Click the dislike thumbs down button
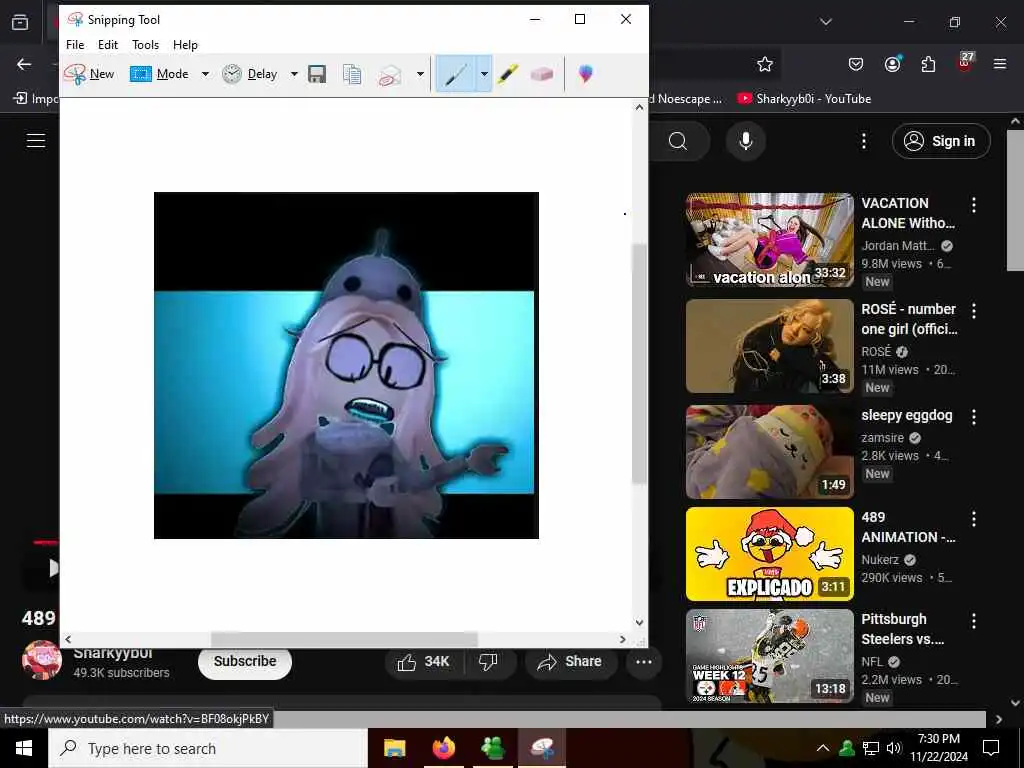 (489, 662)
